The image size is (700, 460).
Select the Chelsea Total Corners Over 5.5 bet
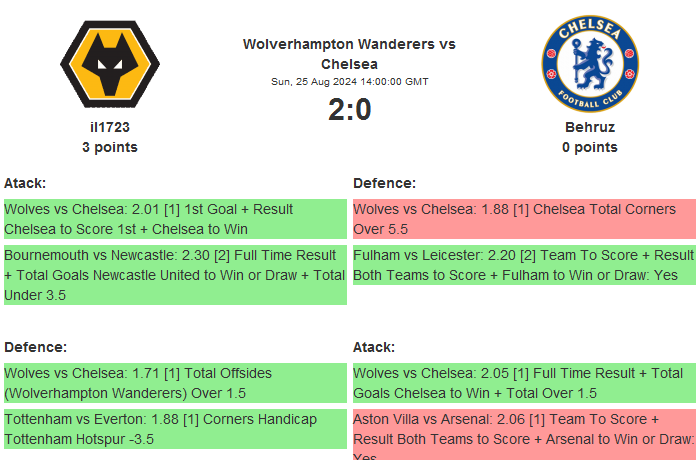524,219
